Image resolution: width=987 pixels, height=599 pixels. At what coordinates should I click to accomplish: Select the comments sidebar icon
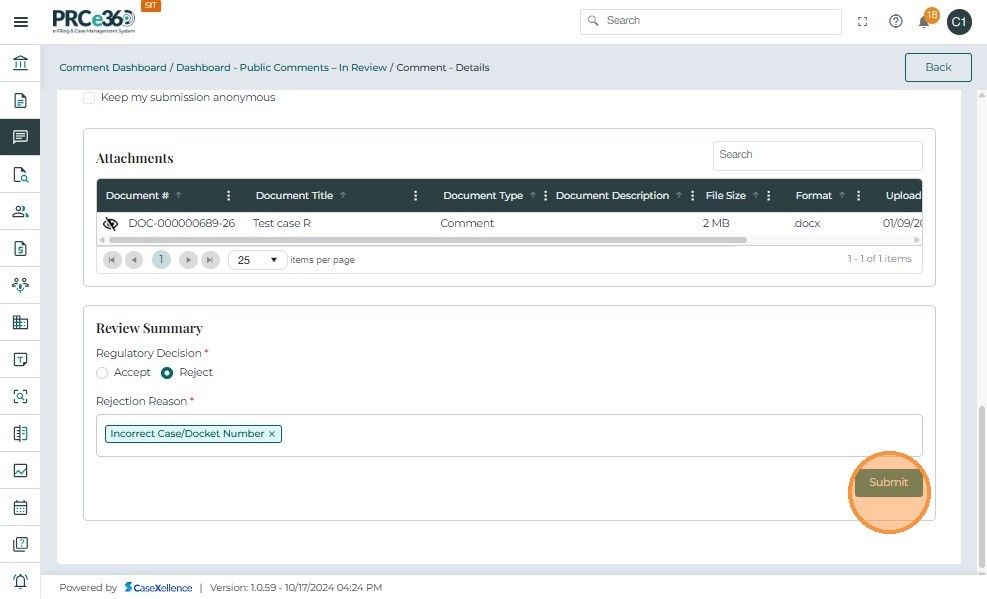click(x=20, y=137)
